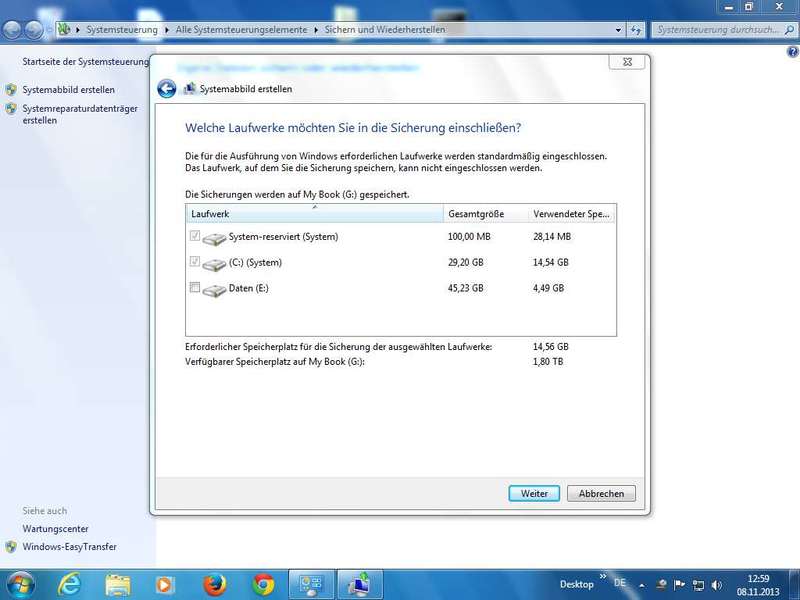
Task: Click the 14,56 GB required space value
Action: point(551,347)
